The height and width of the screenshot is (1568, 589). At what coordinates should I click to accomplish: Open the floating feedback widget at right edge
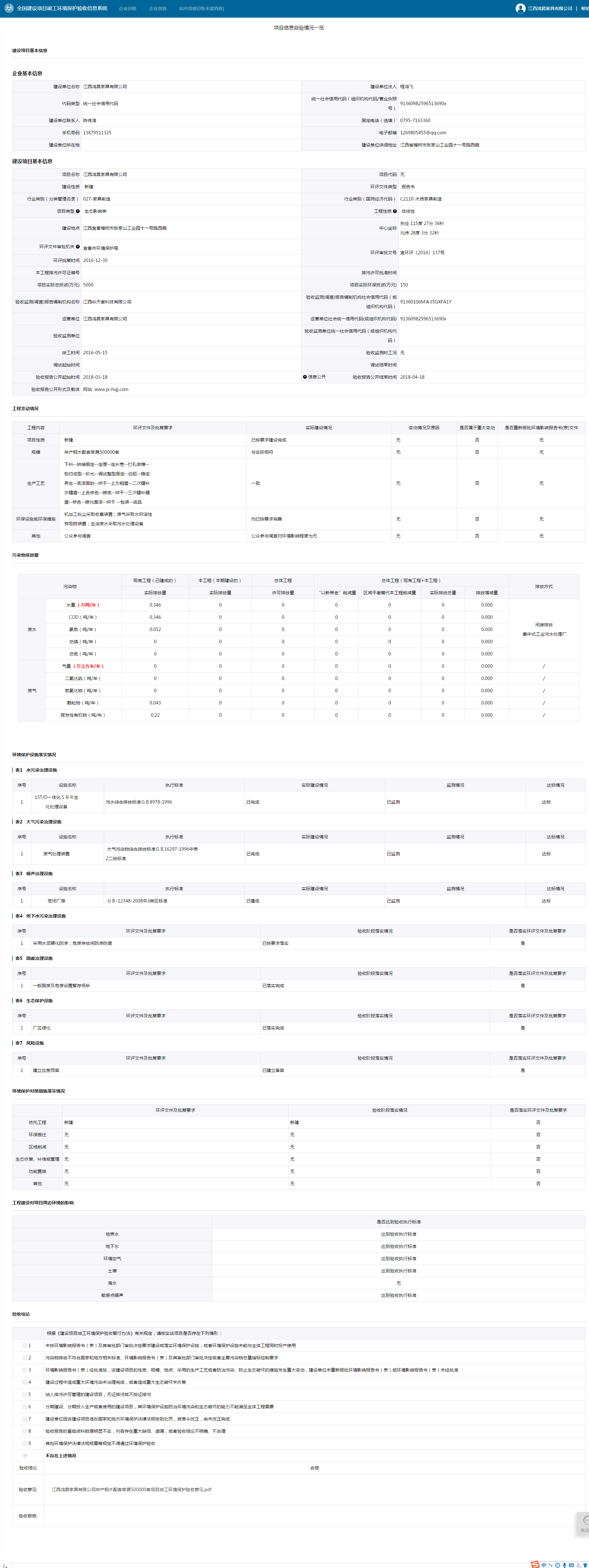[x=584, y=1523]
